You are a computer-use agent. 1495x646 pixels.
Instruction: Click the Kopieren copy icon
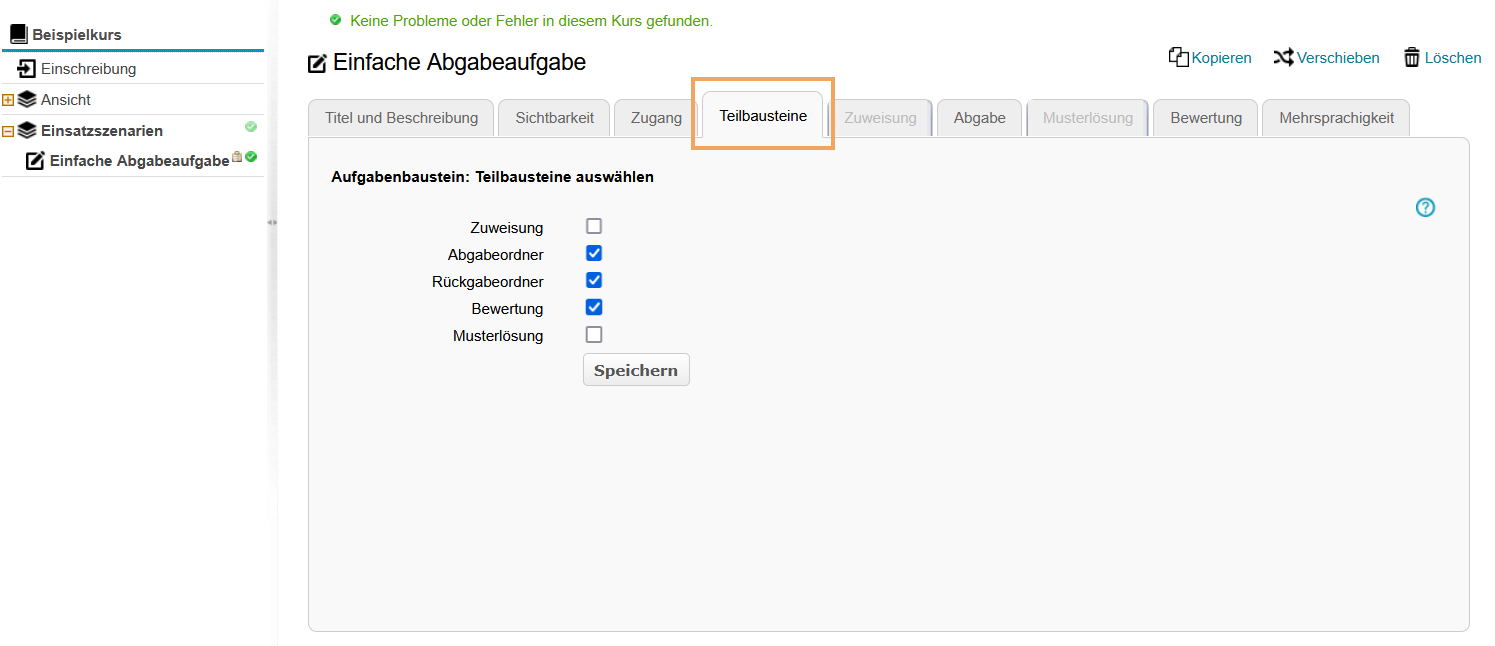[1178, 57]
